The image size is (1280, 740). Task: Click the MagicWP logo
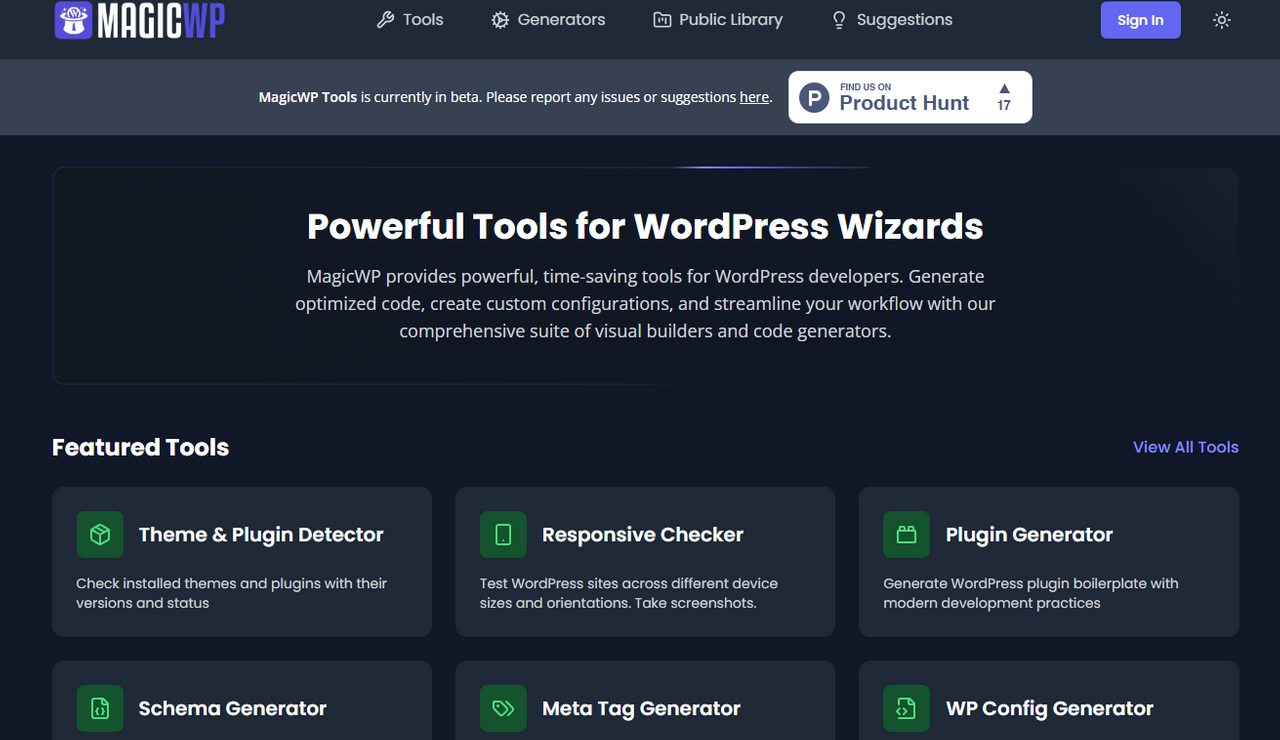click(139, 20)
